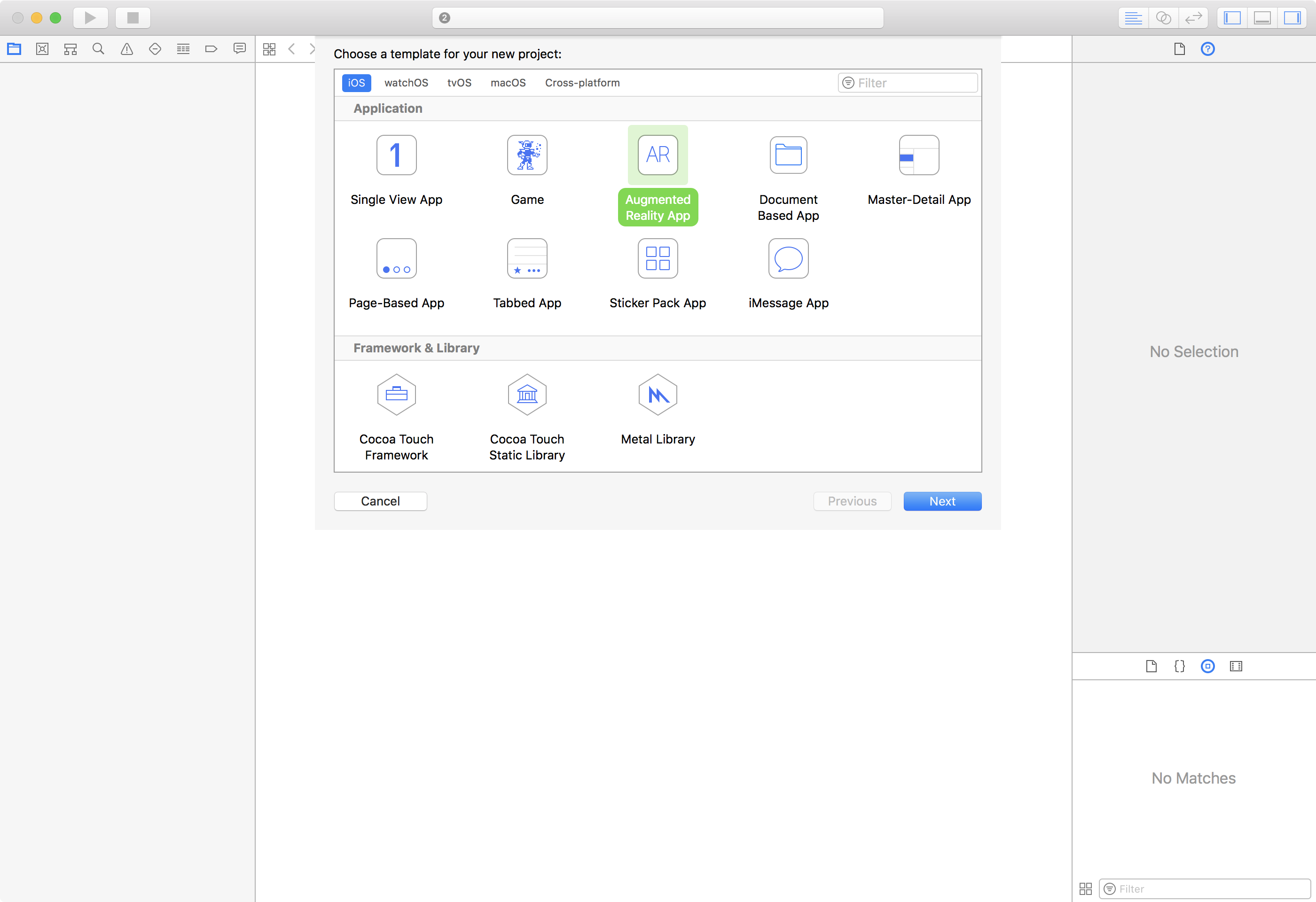Select the Cross-platform tab
1316x902 pixels.
coord(582,83)
